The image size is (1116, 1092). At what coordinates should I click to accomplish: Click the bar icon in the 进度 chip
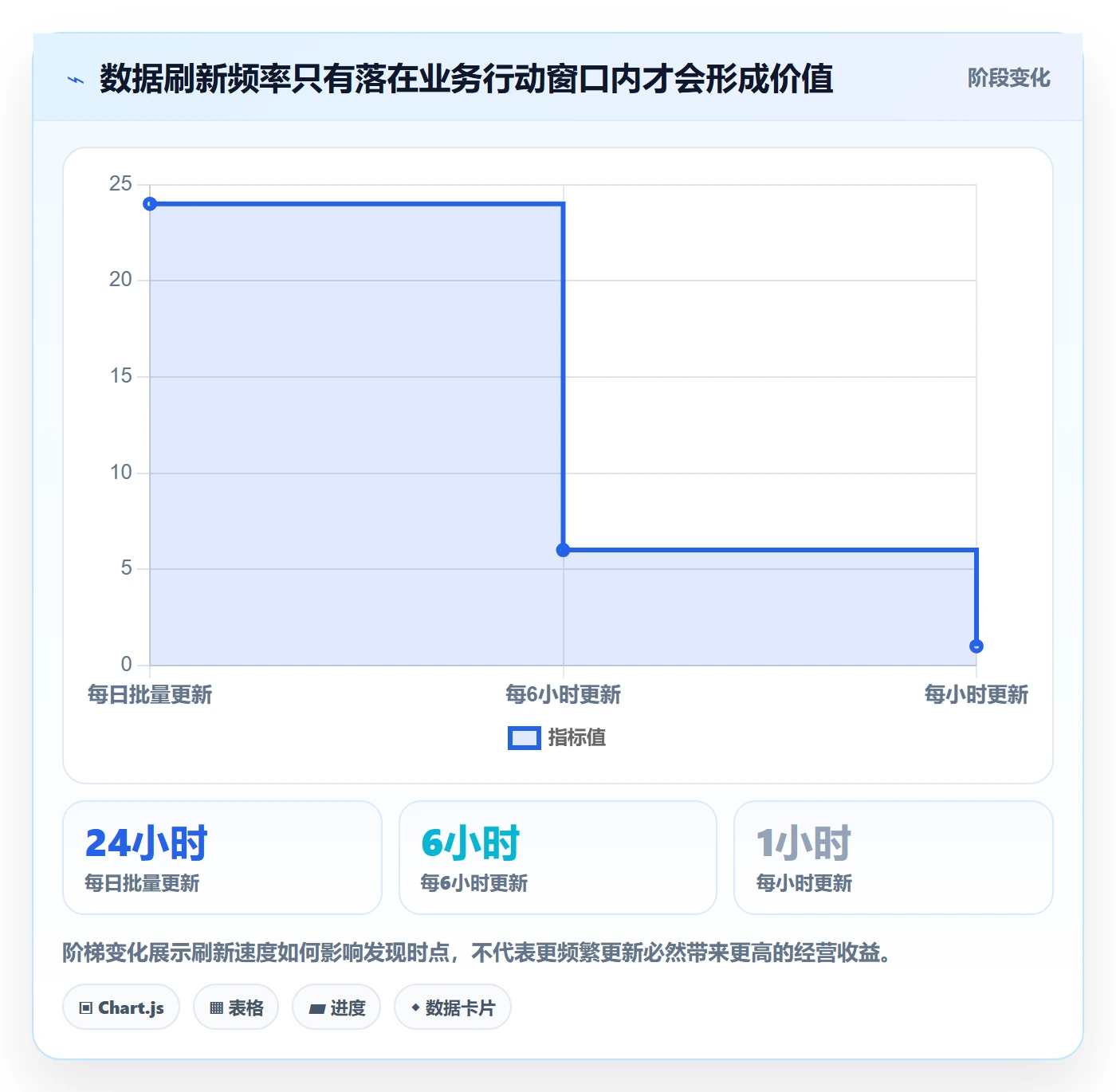(317, 1009)
